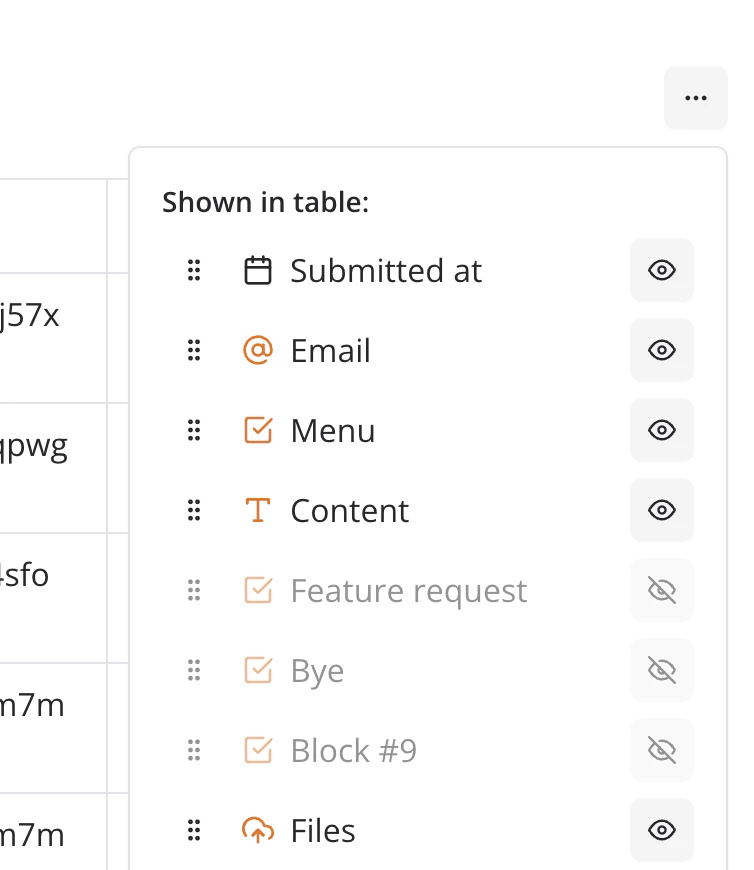
Task: Show the Feature request column
Action: 661,590
